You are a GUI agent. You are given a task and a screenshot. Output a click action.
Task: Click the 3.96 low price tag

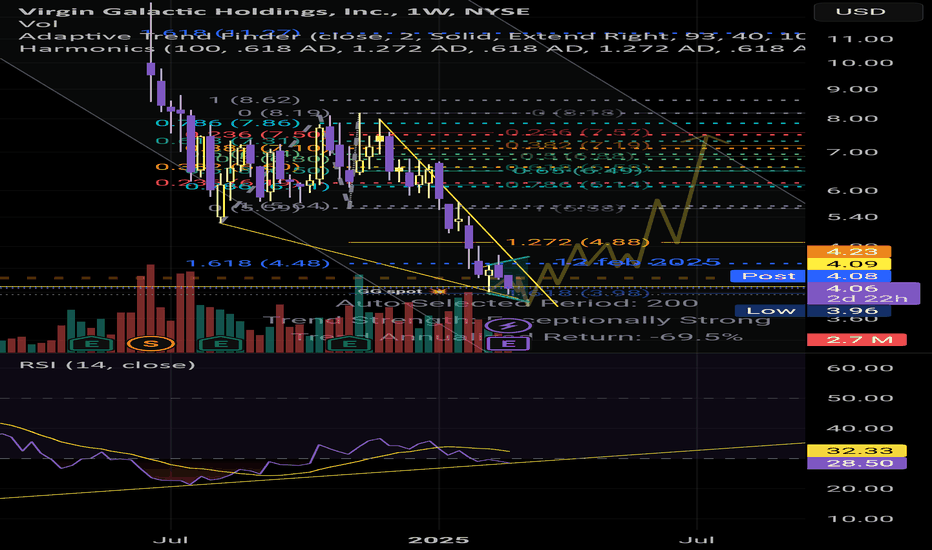848,310
